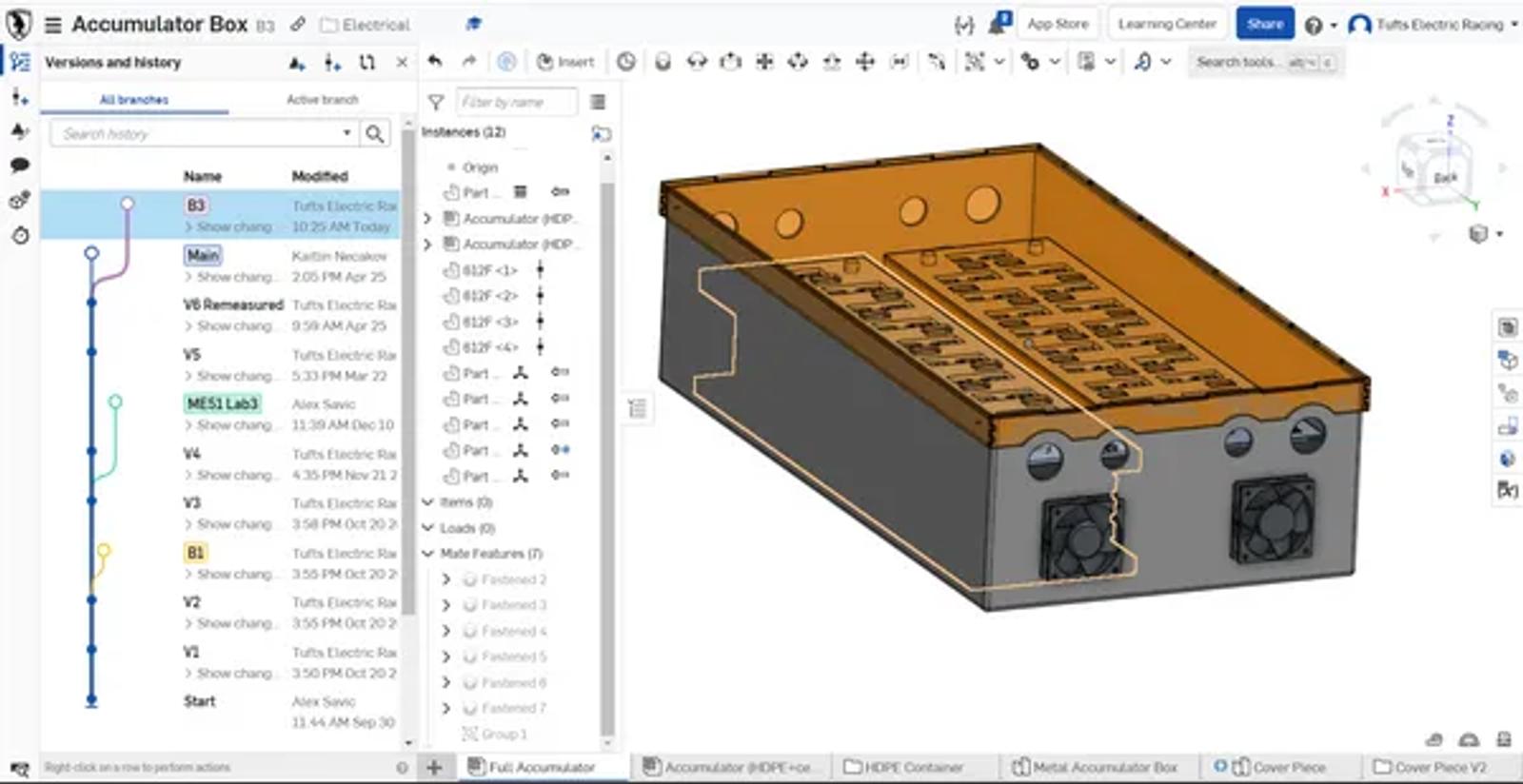Expand the Fastened 2 mate

click(x=446, y=578)
